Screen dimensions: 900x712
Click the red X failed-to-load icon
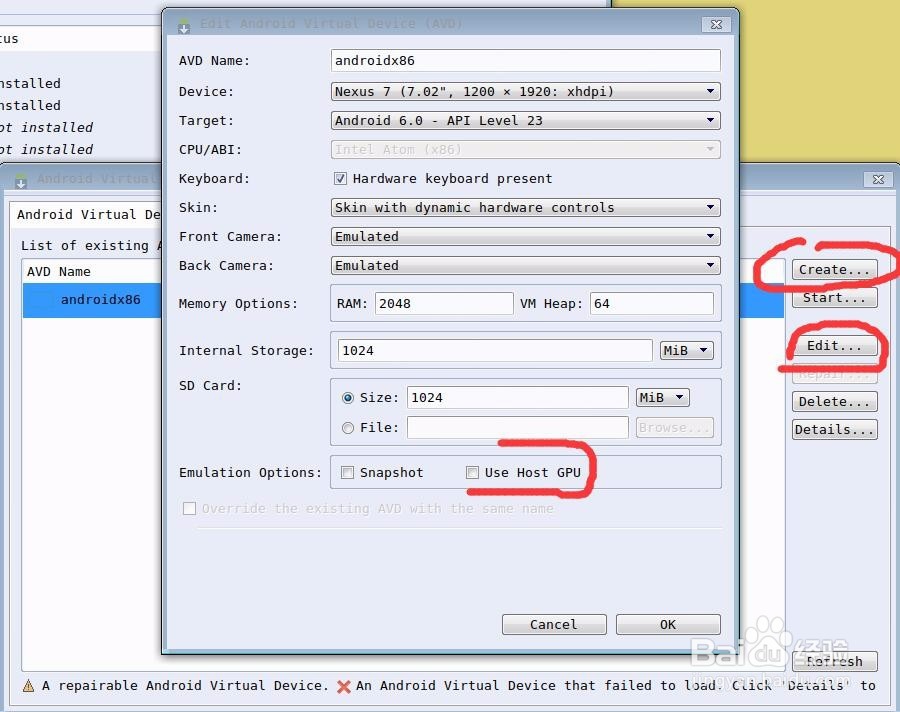[x=344, y=686]
